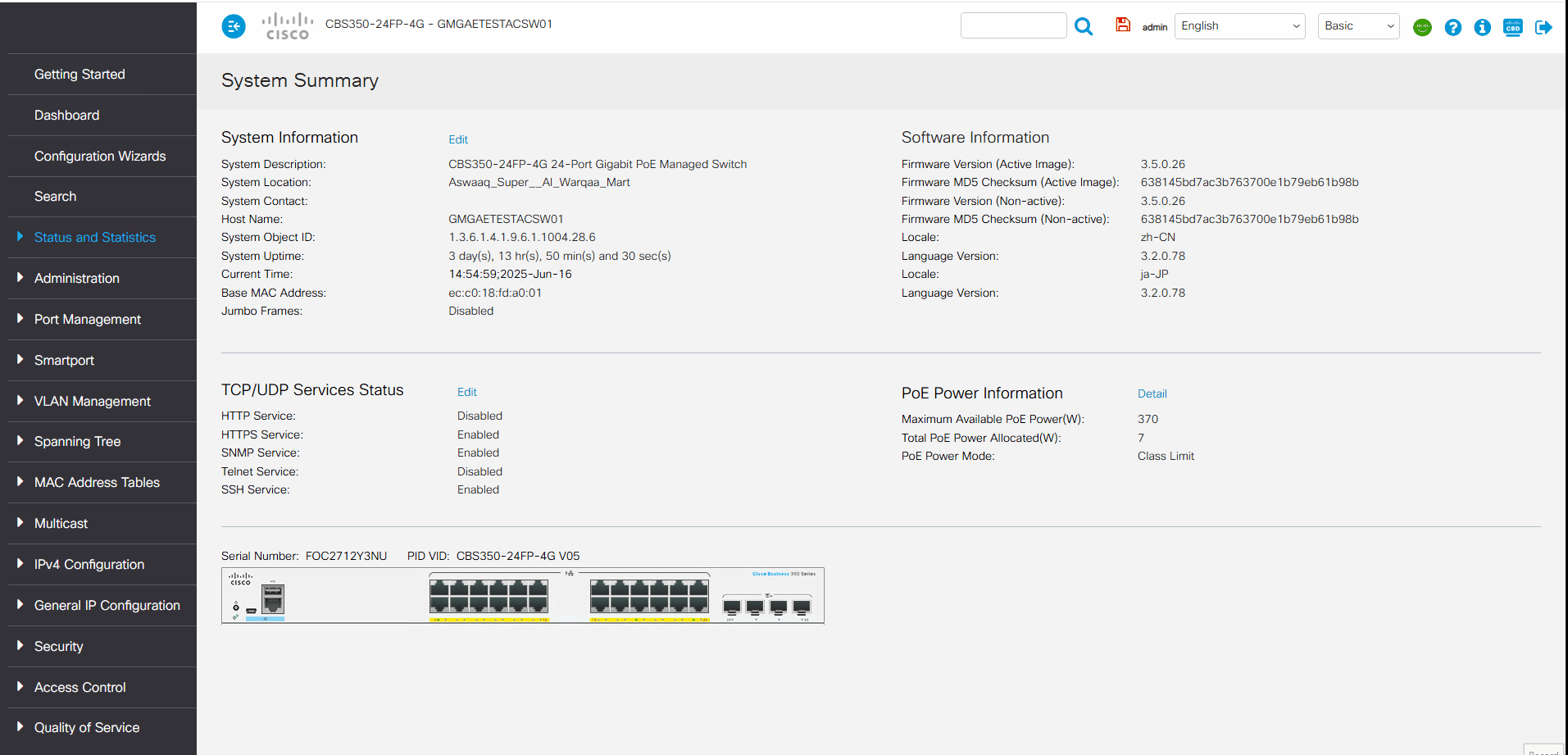Screen dimensions: 1568x755
Task: Select the HTTP Service Disabled status
Action: point(479,416)
